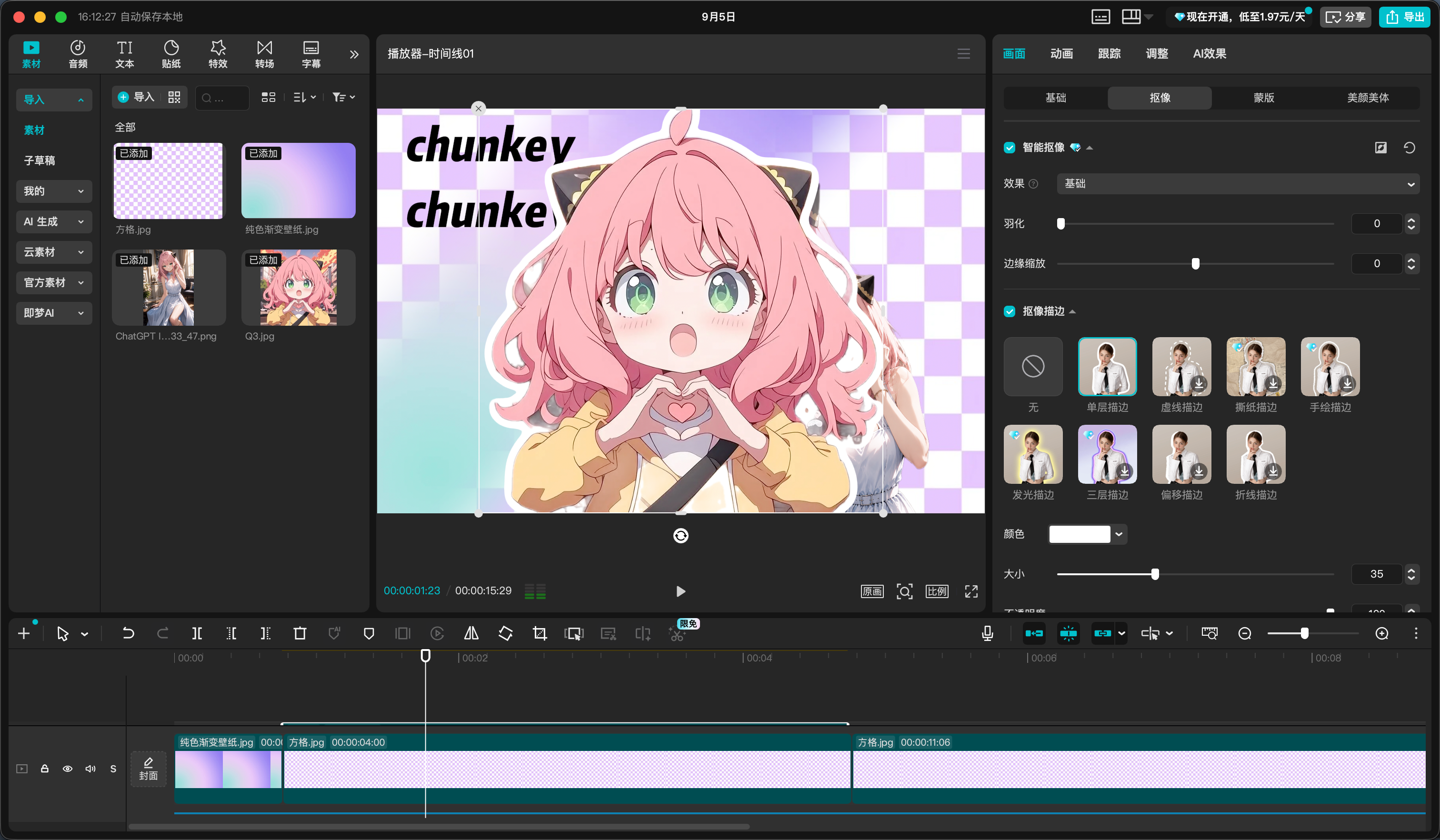Click the 原画 quality button

click(x=872, y=591)
